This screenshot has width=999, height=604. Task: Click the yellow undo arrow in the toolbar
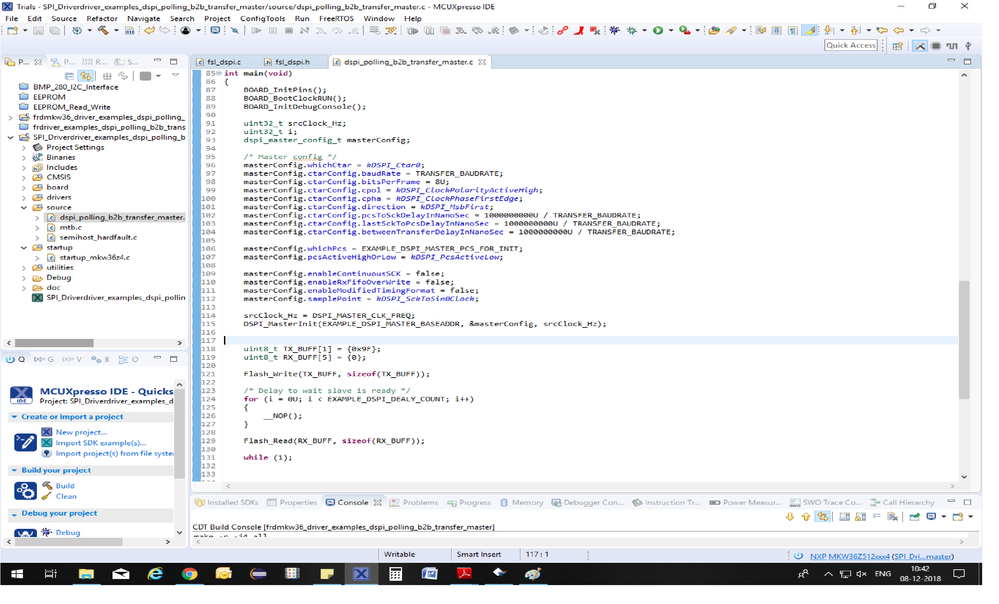point(149,30)
